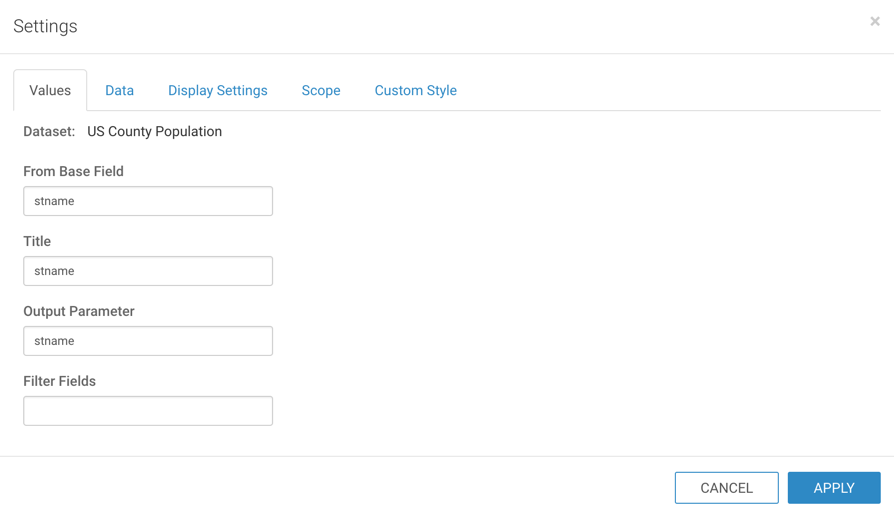Switch to the Data tab
Image resolution: width=894 pixels, height=519 pixels.
pos(119,90)
